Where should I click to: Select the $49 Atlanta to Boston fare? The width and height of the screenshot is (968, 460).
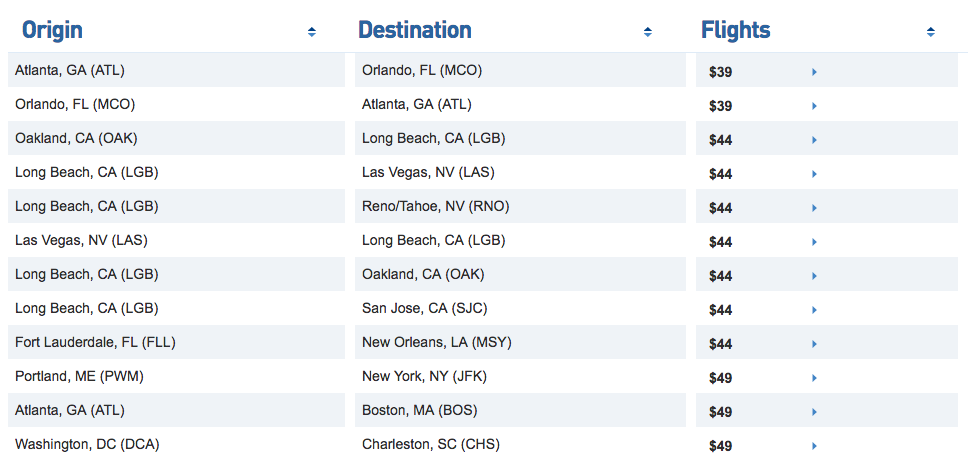(720, 412)
